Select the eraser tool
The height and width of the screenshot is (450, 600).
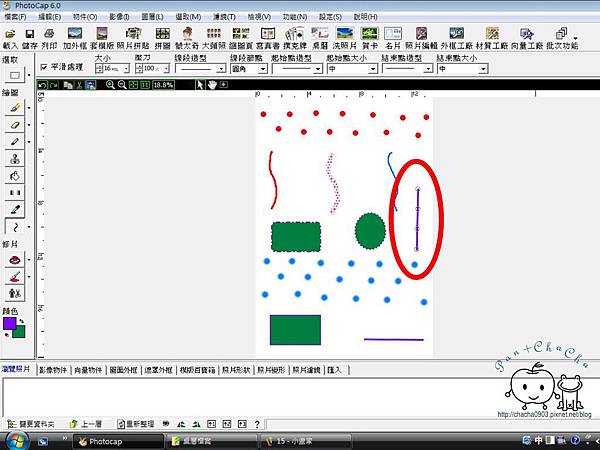pos(15,125)
